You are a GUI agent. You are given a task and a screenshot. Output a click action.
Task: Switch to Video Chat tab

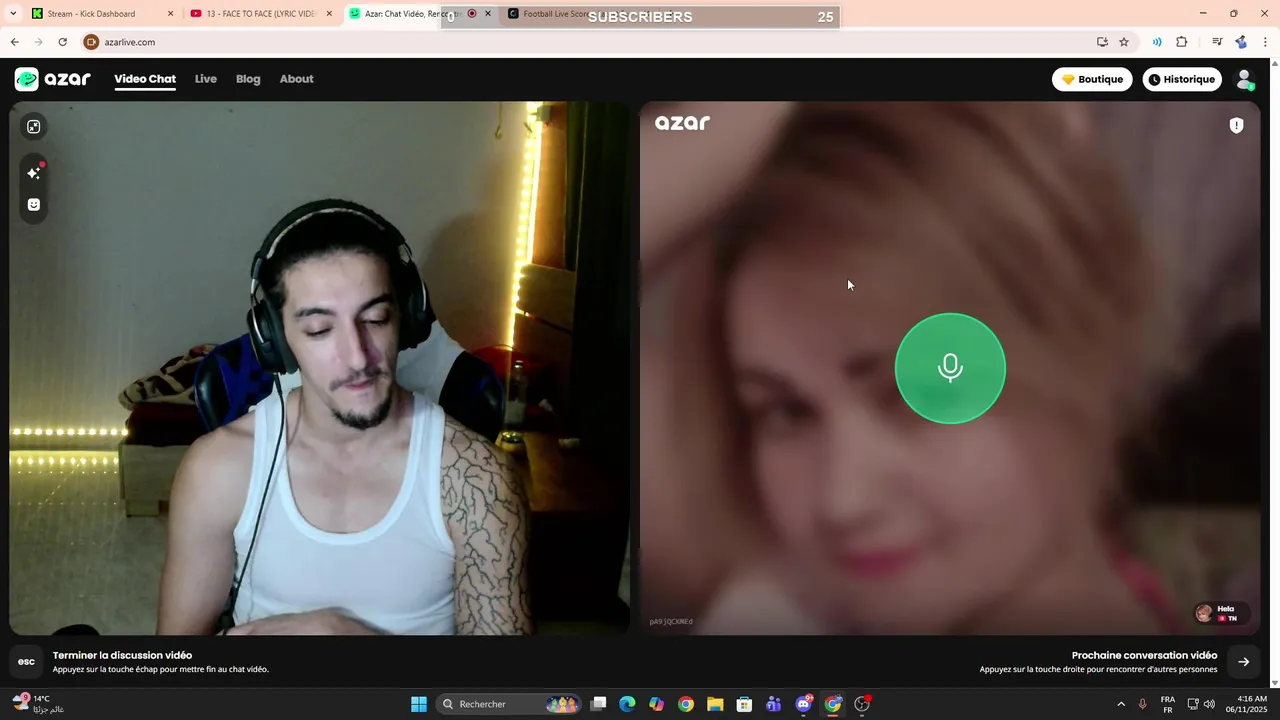coord(145,79)
